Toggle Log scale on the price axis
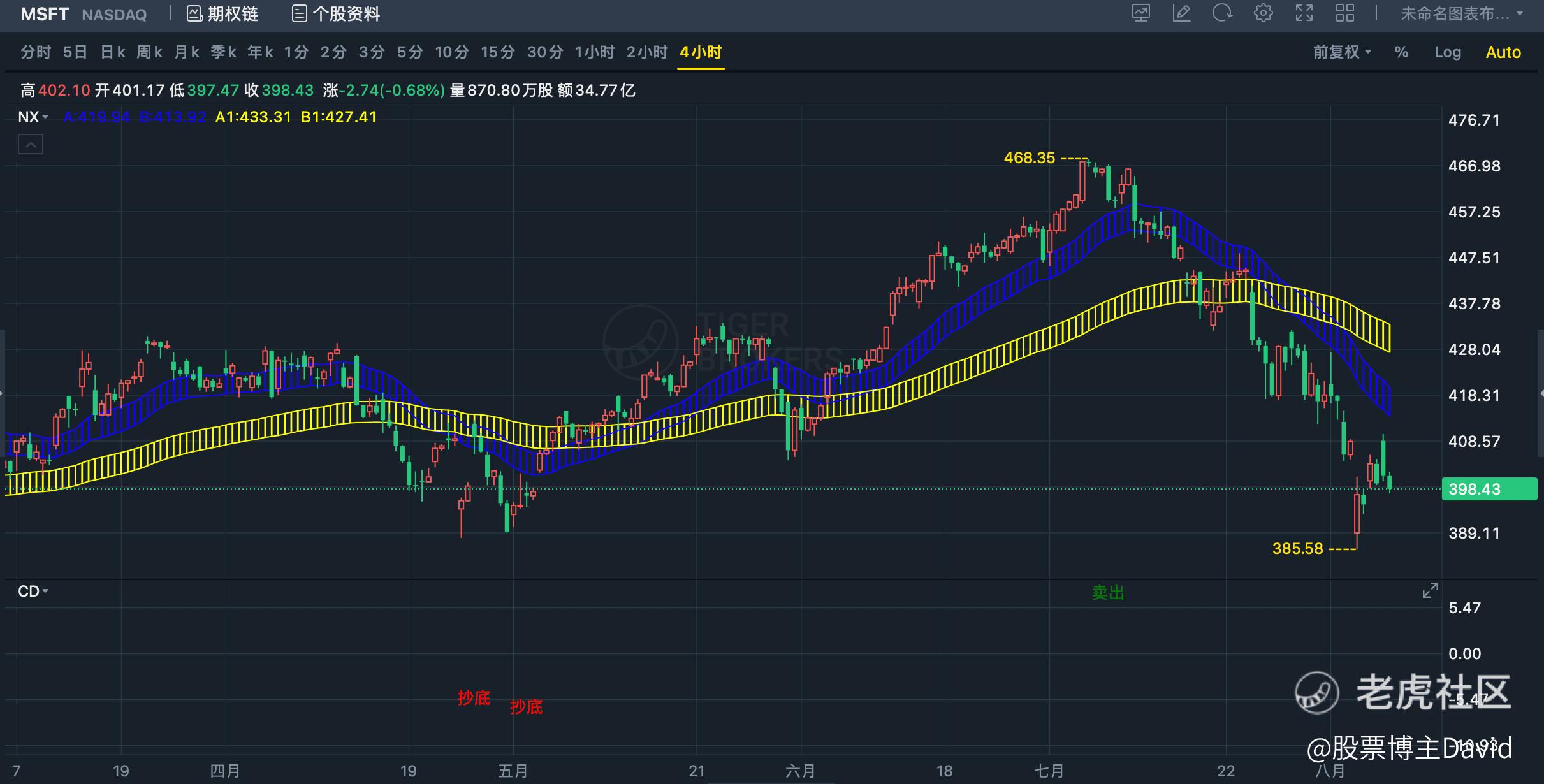1544x784 pixels. click(x=1448, y=52)
